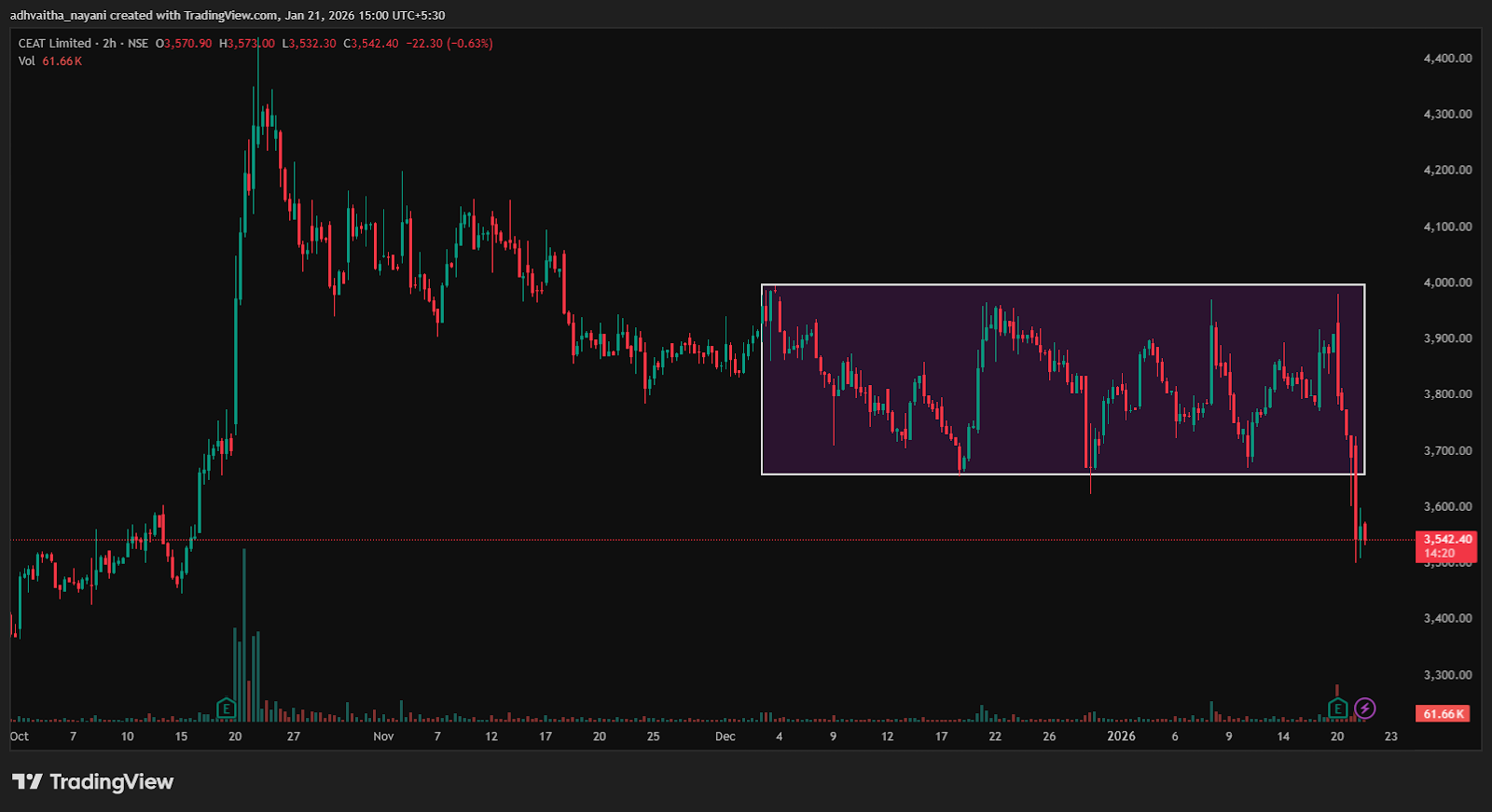The image size is (1492, 812).
Task: Click the CEAT Limited symbol title
Action: (55, 44)
